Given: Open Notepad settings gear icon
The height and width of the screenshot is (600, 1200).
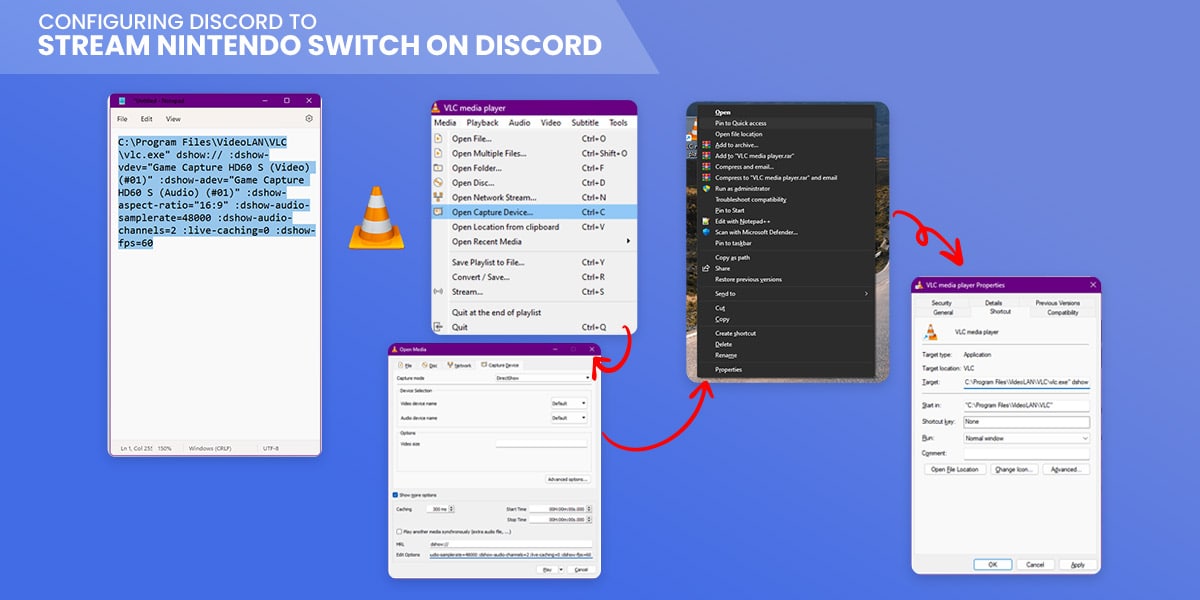Looking at the screenshot, I should coord(309,119).
